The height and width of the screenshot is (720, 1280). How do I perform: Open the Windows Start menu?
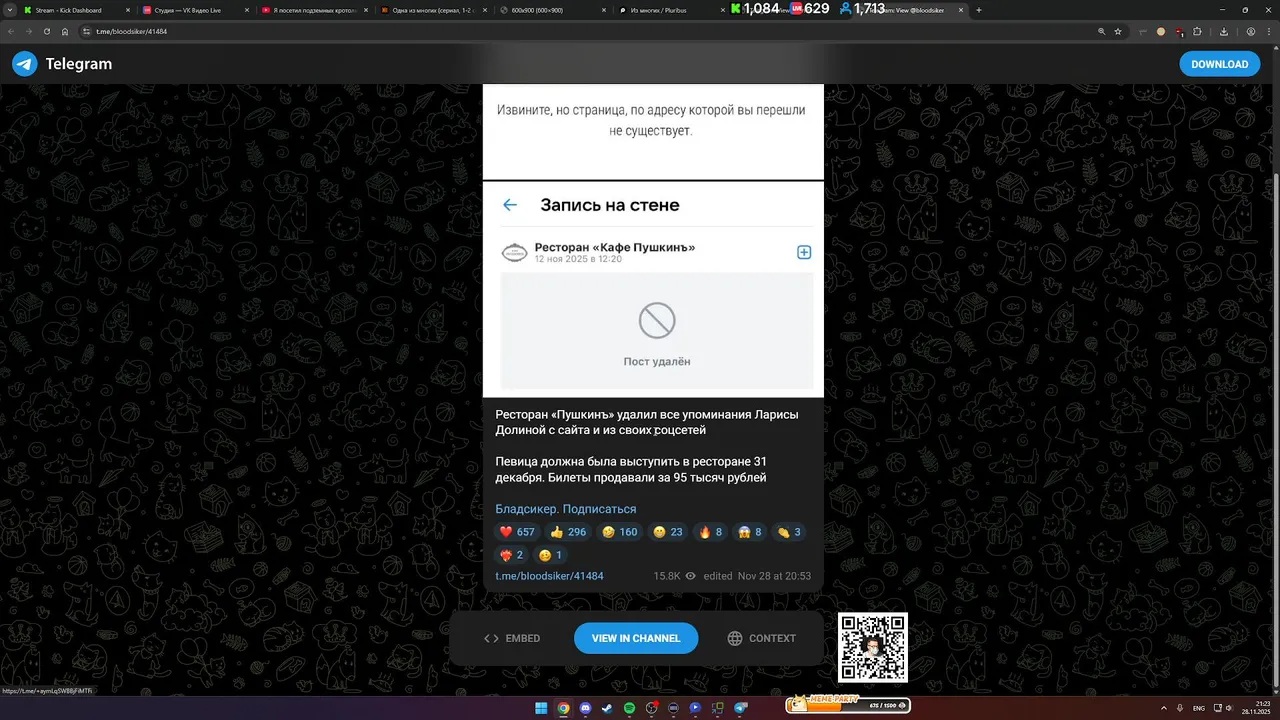pyautogui.click(x=541, y=708)
